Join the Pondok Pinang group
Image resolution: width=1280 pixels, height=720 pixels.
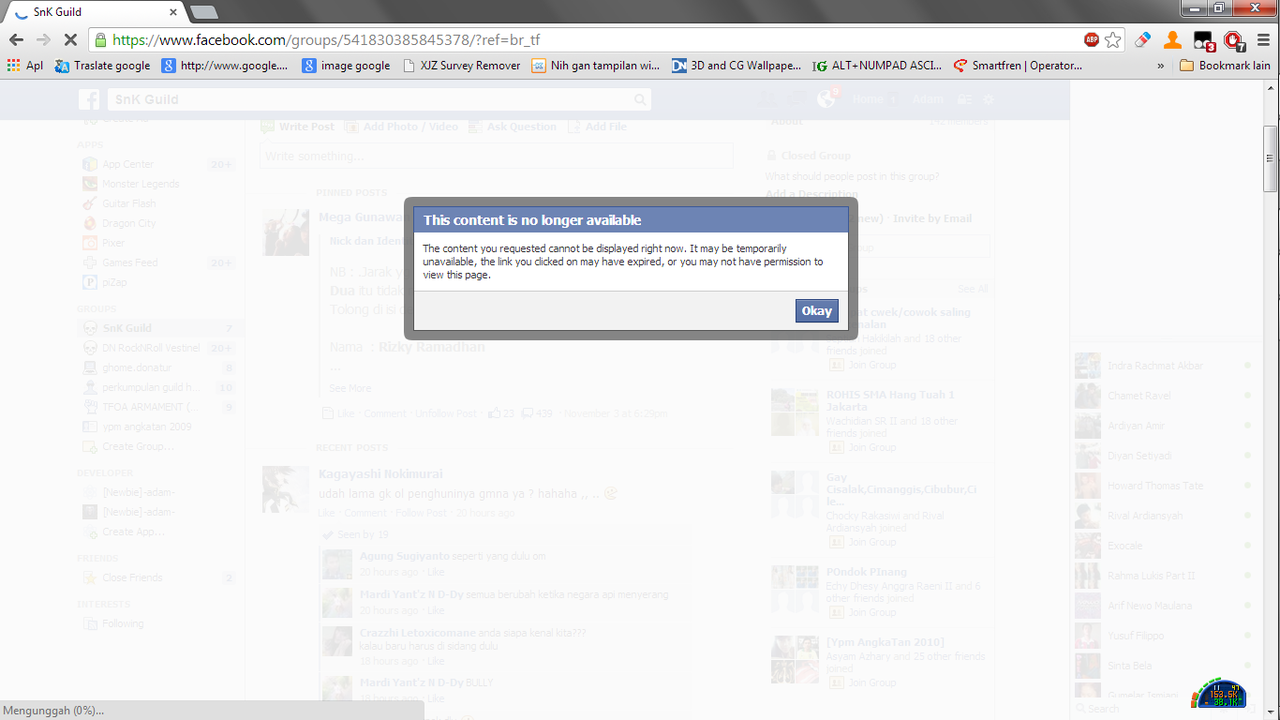864,612
